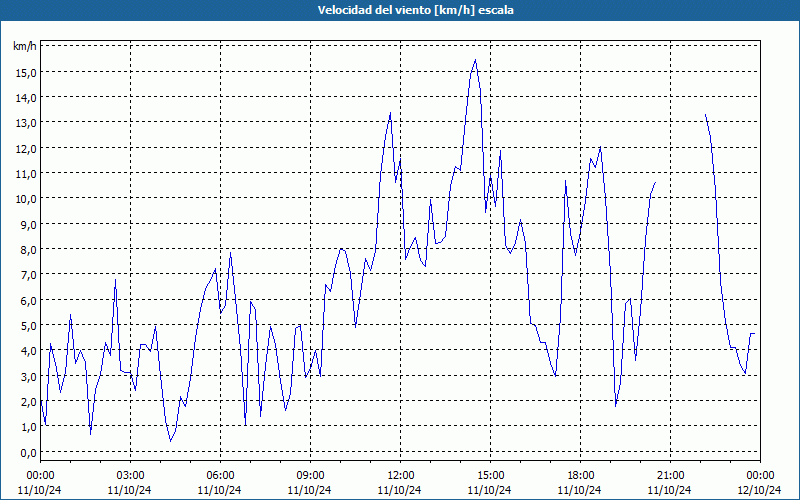Image resolution: width=800 pixels, height=500 pixels.
Task: Click the 'km/h' axis unit label
Action: [x=25, y=46]
